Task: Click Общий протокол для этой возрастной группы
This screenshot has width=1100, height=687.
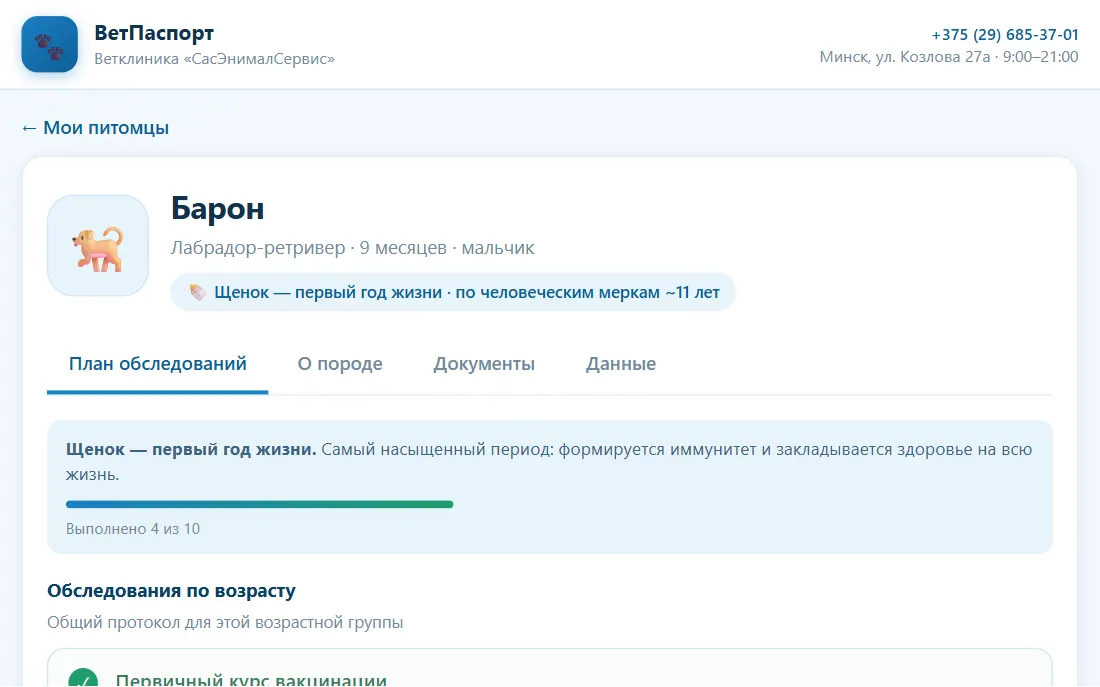Action: [x=225, y=622]
